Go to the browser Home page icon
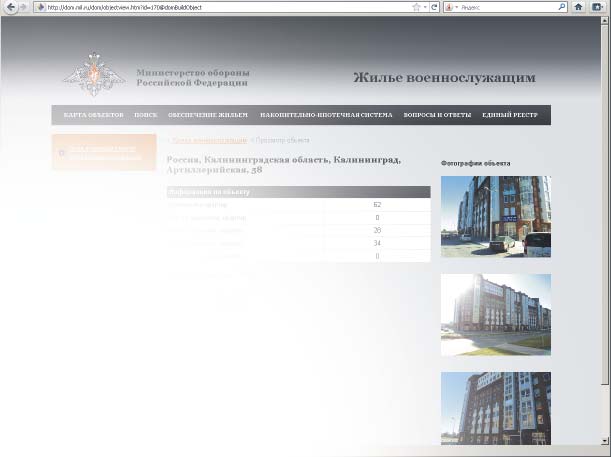611x457 pixels. [x=578, y=7]
